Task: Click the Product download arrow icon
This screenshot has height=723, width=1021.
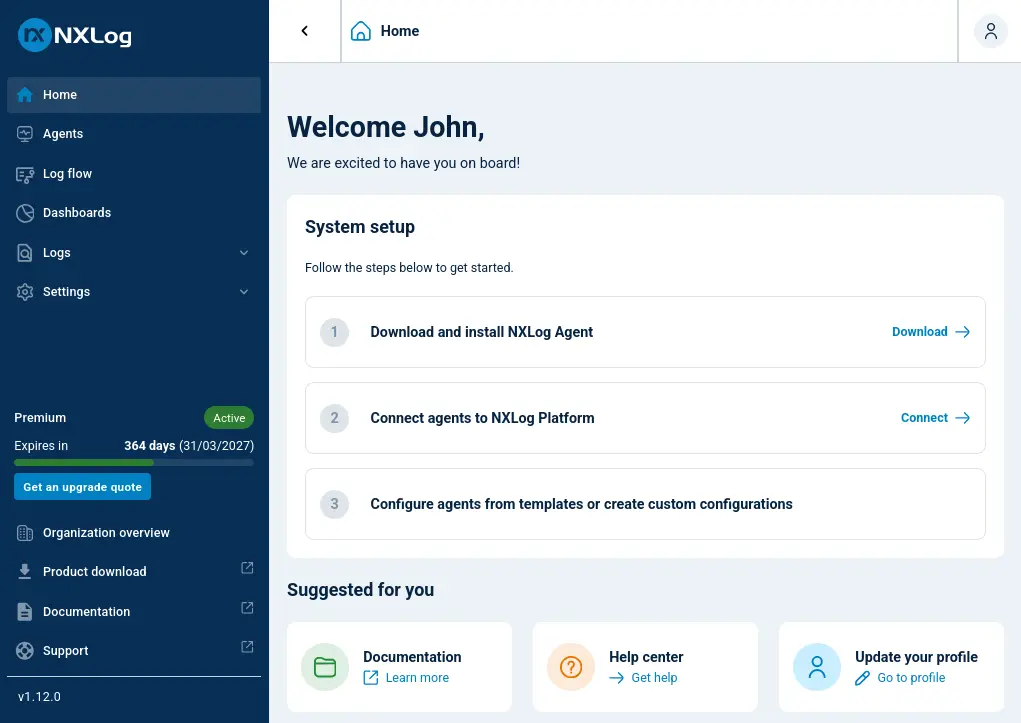Action: point(25,572)
